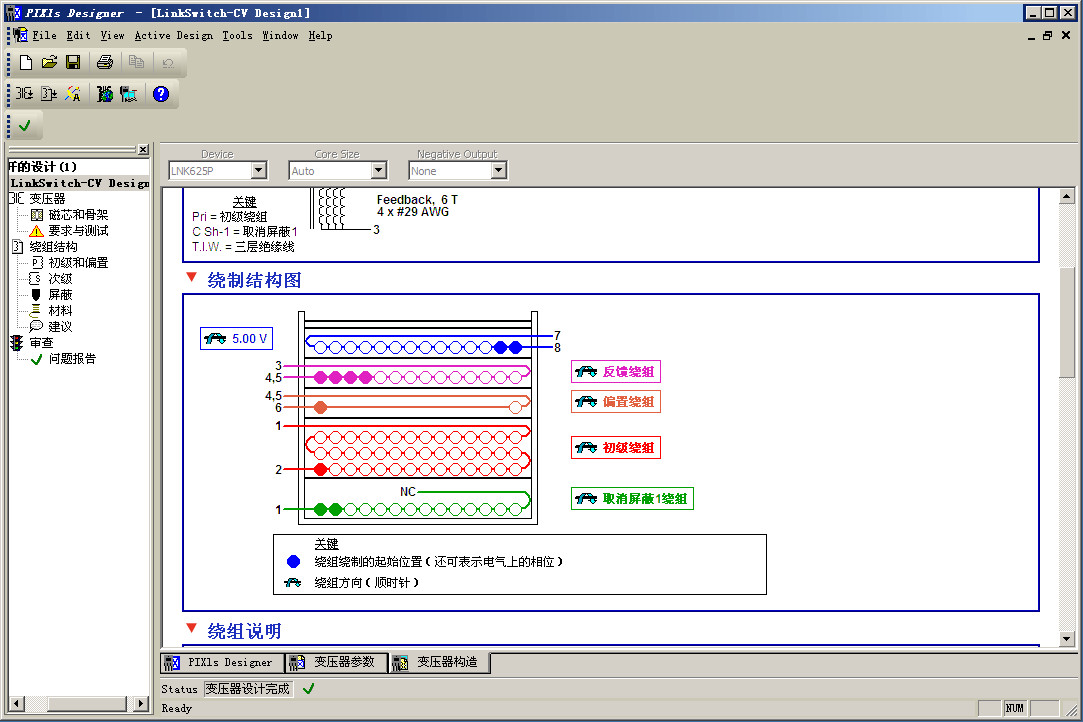This screenshot has height=722, width=1083.
Task: Open the File menu
Action: 44,35
